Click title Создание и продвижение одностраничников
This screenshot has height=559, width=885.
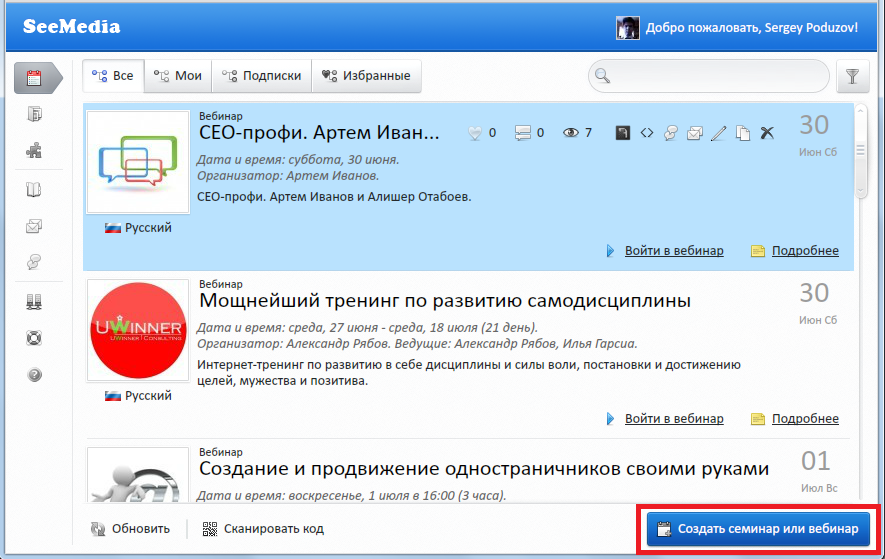484,469
